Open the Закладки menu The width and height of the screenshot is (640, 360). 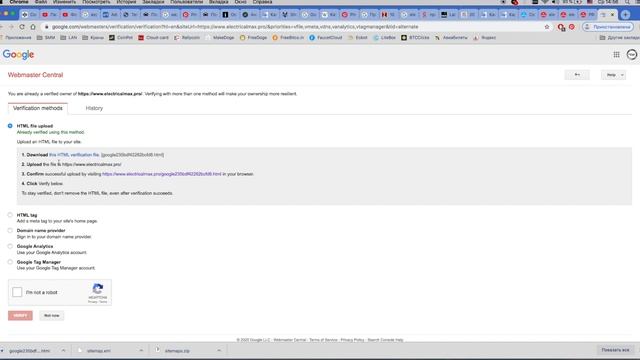tap(153, 2)
